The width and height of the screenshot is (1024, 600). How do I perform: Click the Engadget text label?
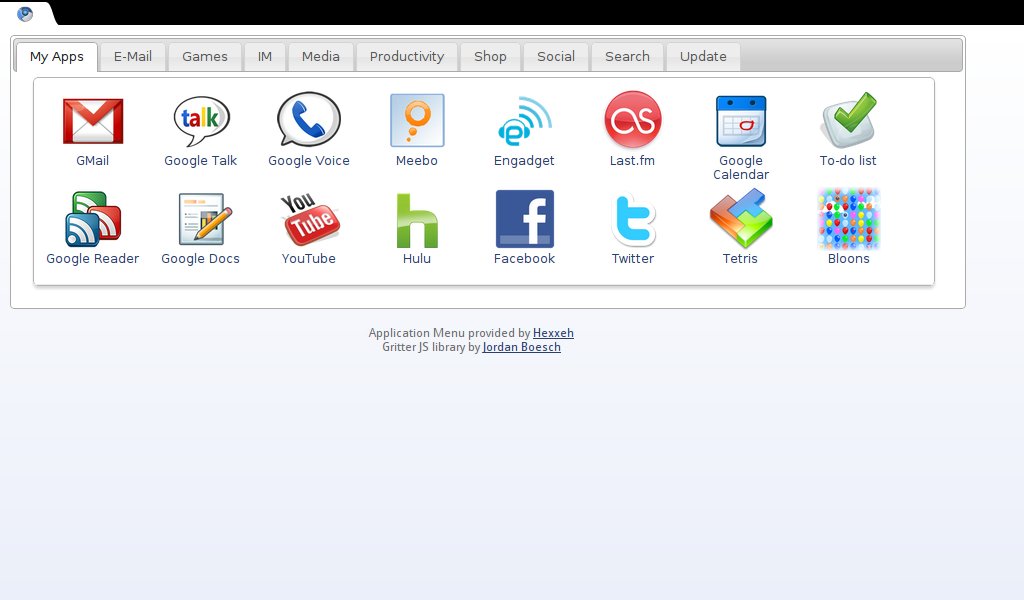tap(524, 161)
